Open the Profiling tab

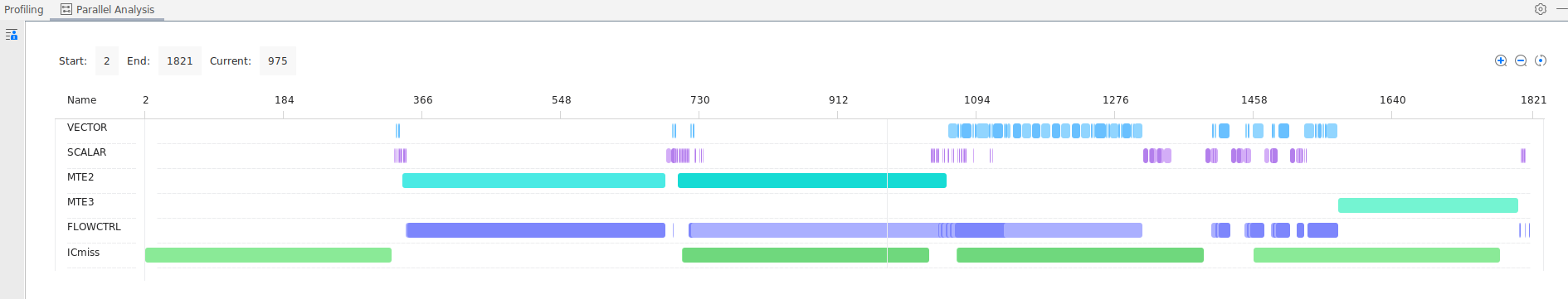point(24,10)
